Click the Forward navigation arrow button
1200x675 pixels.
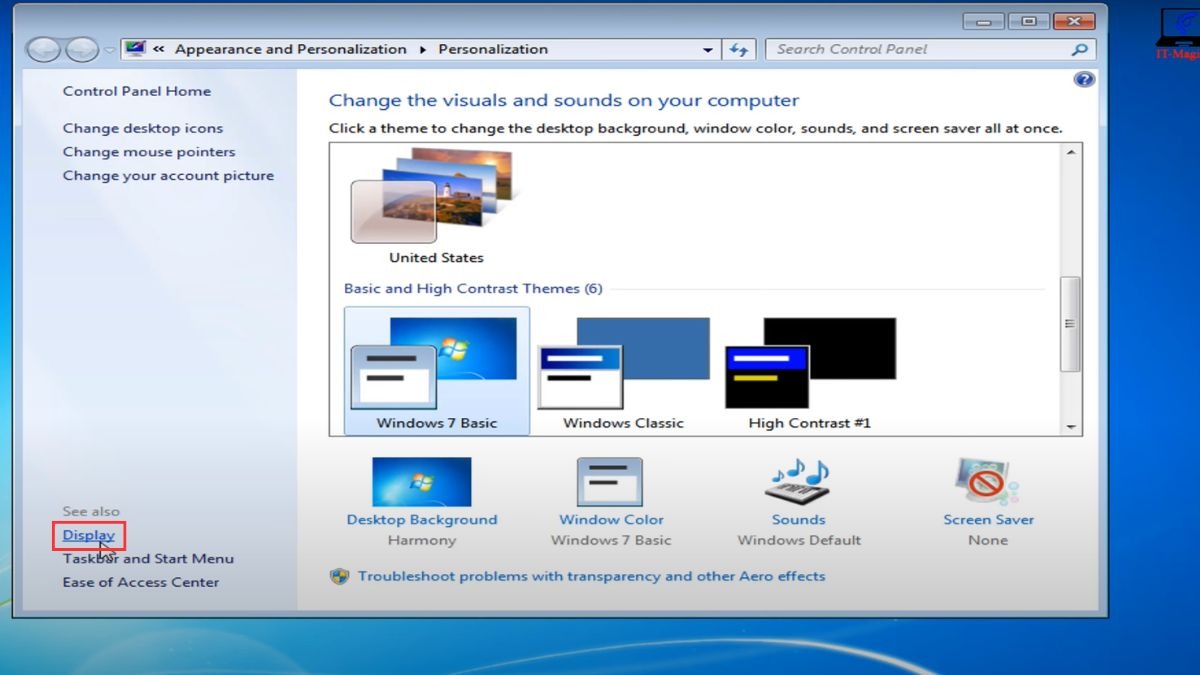(x=81, y=50)
